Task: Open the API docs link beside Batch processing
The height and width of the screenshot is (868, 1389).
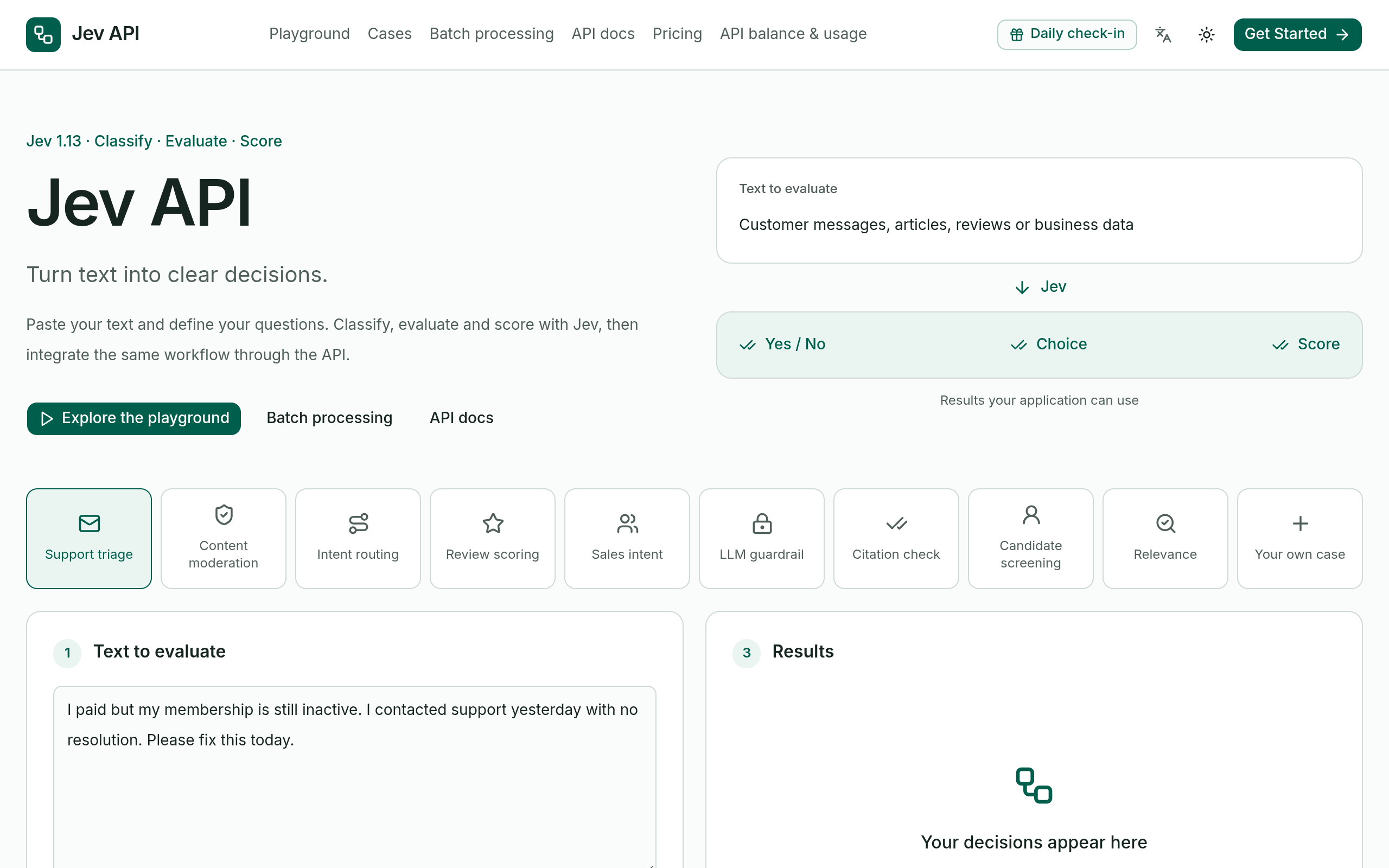Action: point(462,418)
